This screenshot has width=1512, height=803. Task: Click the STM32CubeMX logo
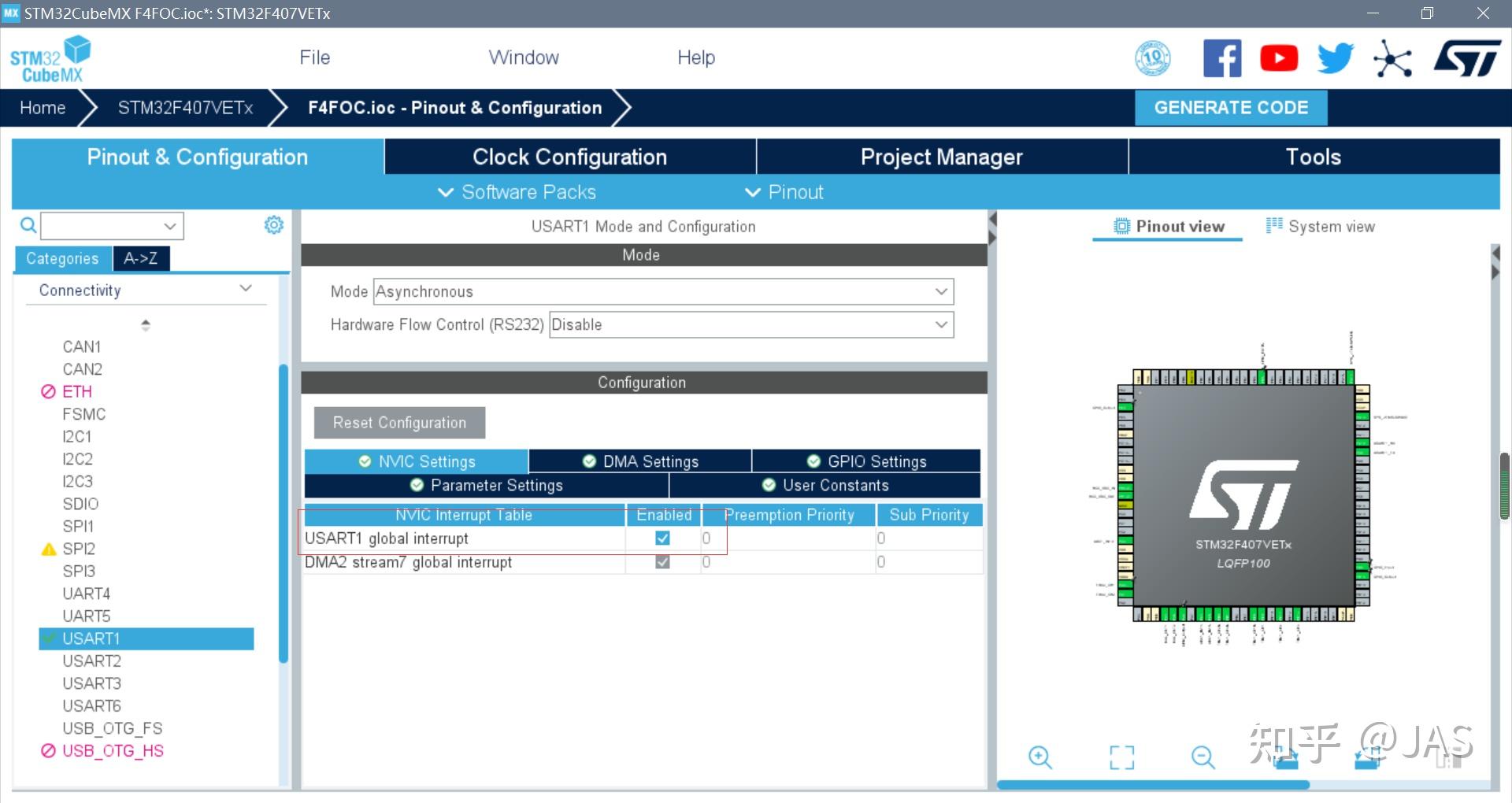pos(50,59)
